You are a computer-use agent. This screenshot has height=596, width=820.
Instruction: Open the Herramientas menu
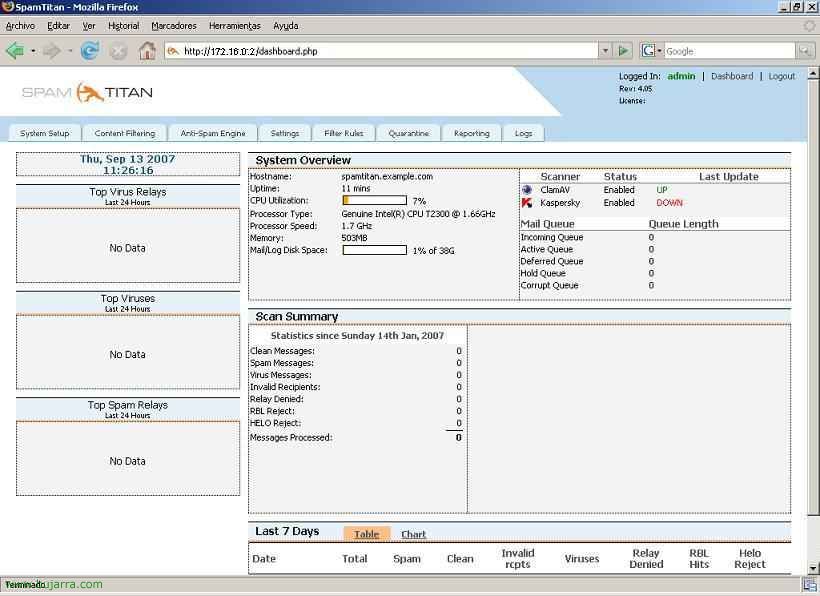tap(235, 26)
